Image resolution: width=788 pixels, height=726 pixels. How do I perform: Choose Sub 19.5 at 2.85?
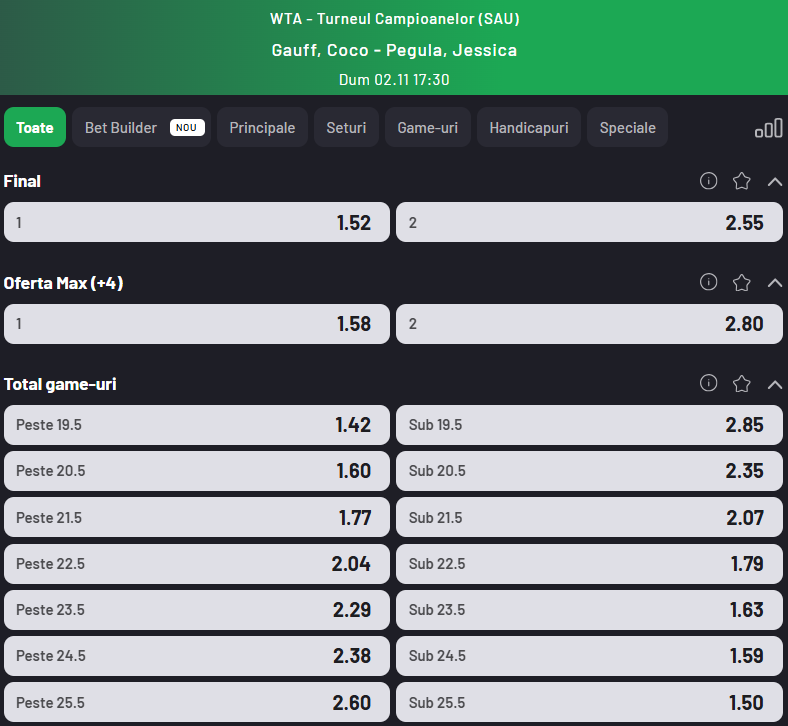[589, 425]
